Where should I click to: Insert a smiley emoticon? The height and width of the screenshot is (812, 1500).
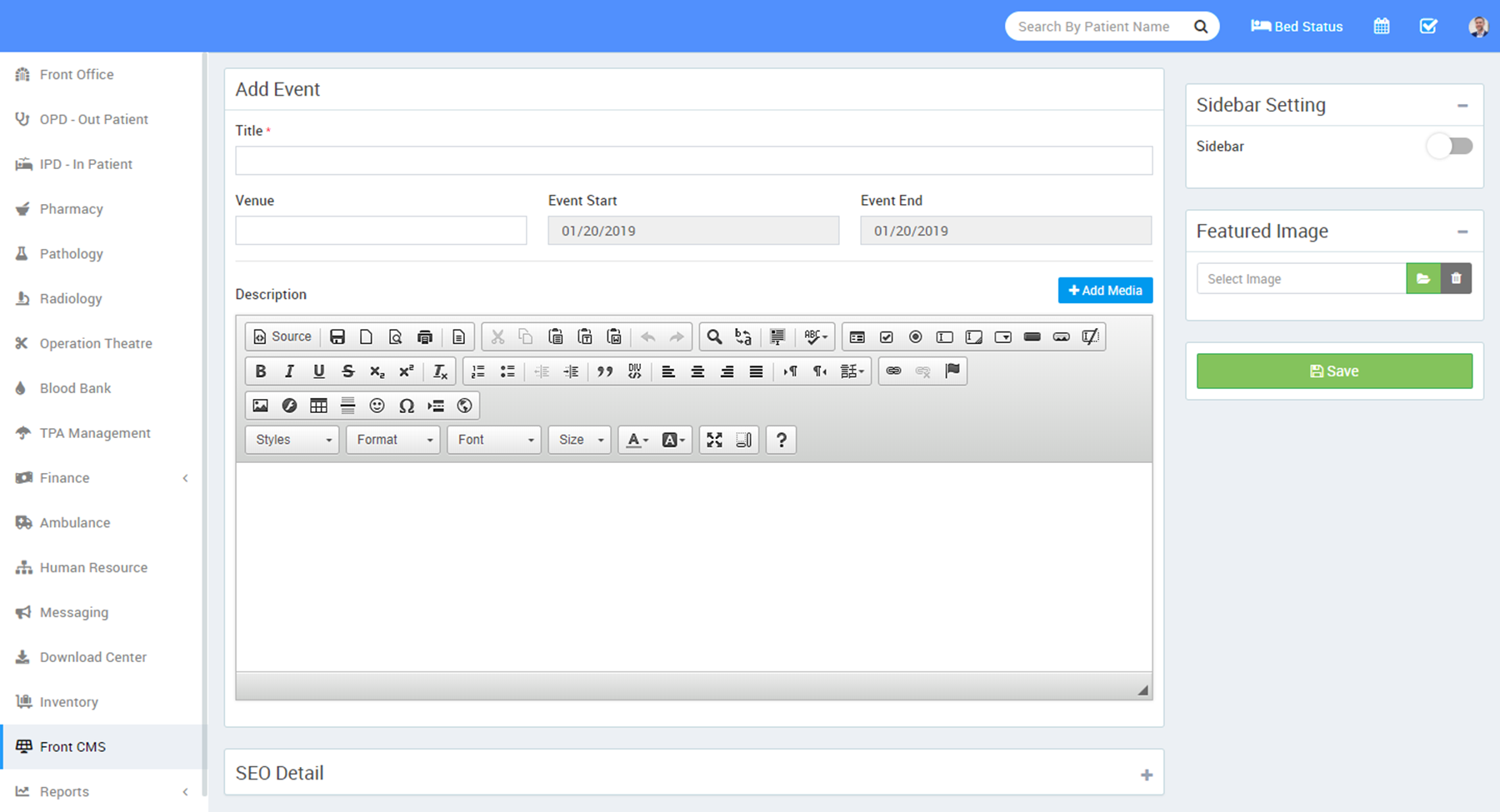click(x=377, y=406)
